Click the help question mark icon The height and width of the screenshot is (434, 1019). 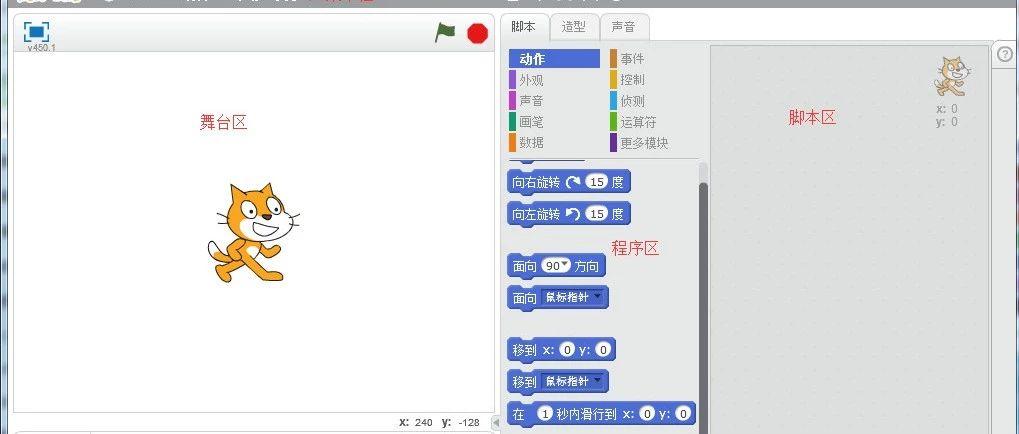[1007, 56]
